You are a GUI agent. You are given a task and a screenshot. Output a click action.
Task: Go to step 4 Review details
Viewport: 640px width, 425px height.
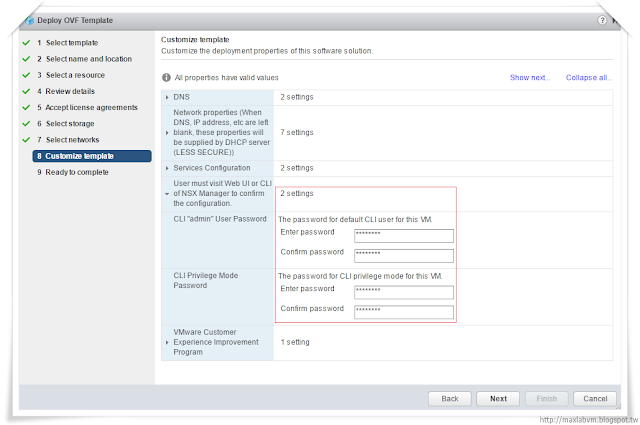coord(66,91)
